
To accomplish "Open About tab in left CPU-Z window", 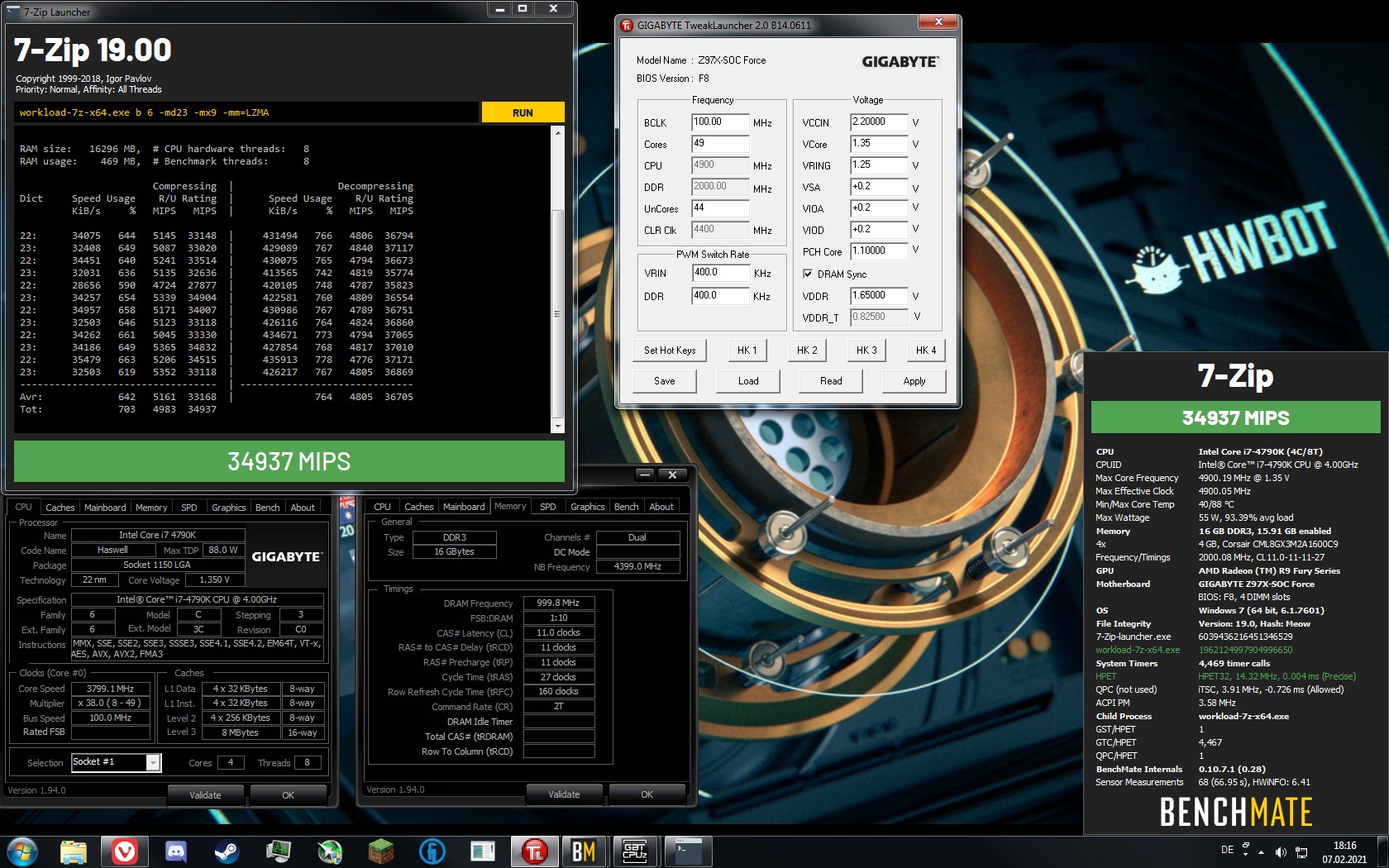I will click(x=303, y=508).
